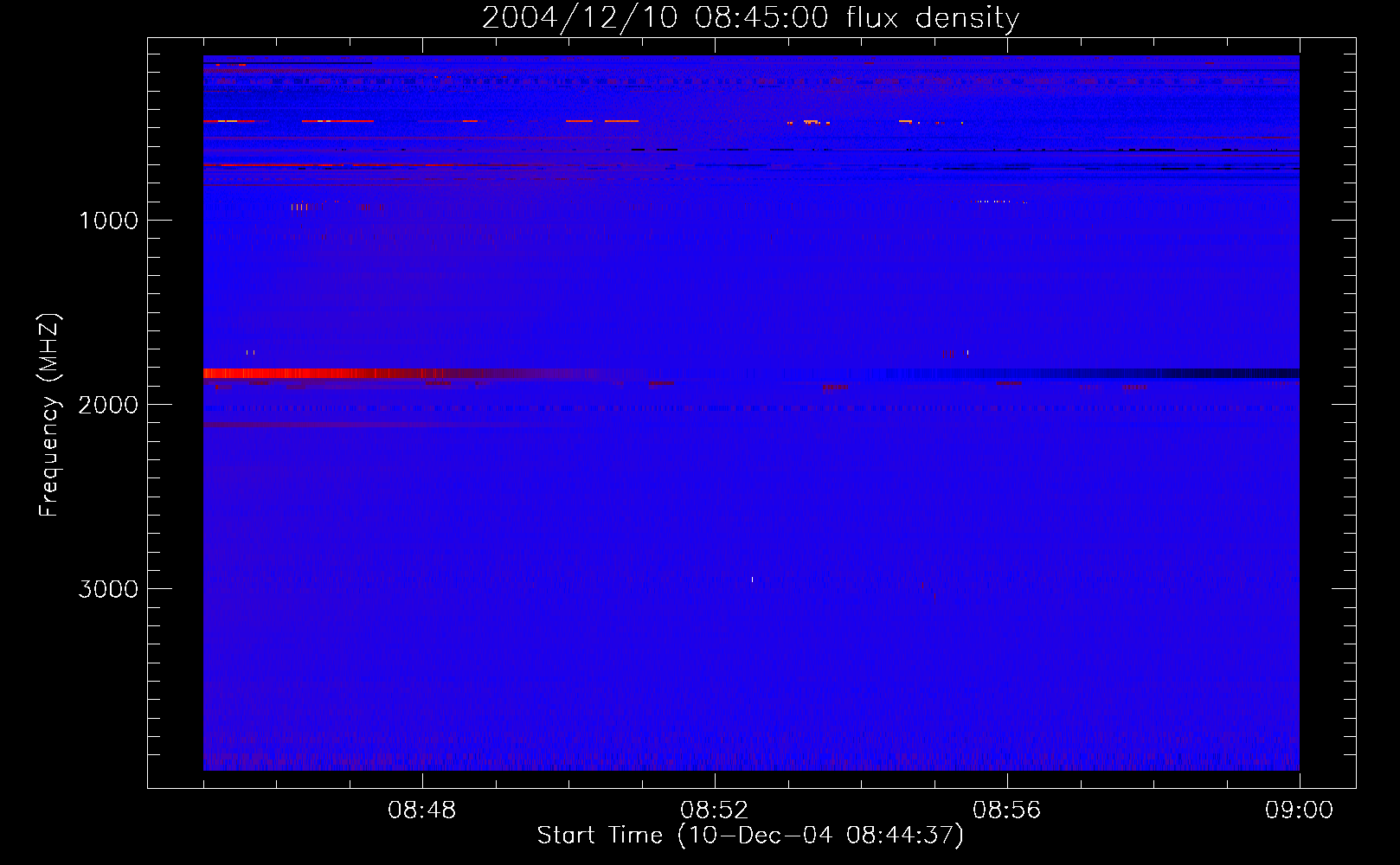The width and height of the screenshot is (1400, 865).
Task: Click the 'Start Time (10-Dec-04 08:44:37)' axis label
Action: point(750,836)
